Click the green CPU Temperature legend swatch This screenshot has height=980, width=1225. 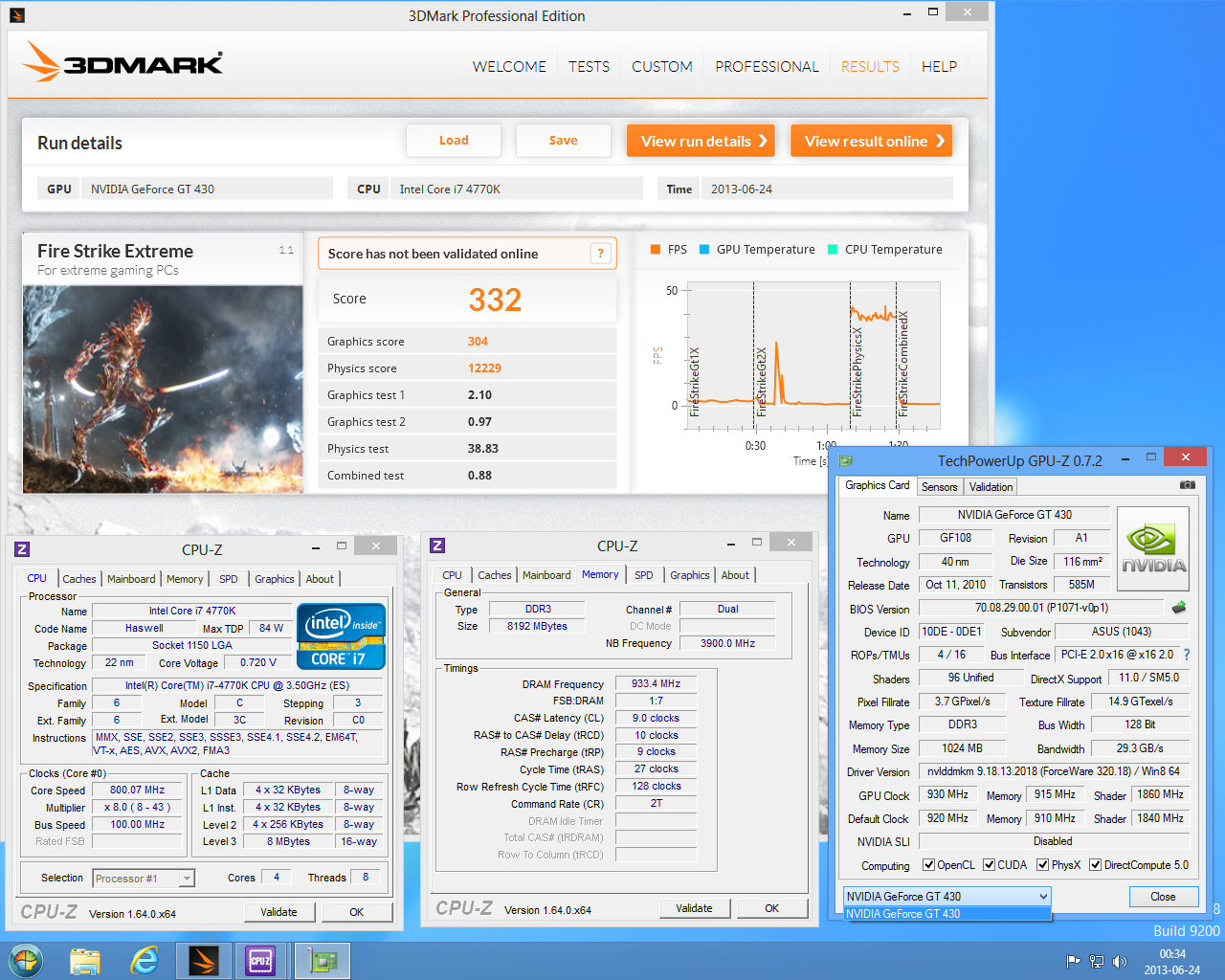point(833,249)
